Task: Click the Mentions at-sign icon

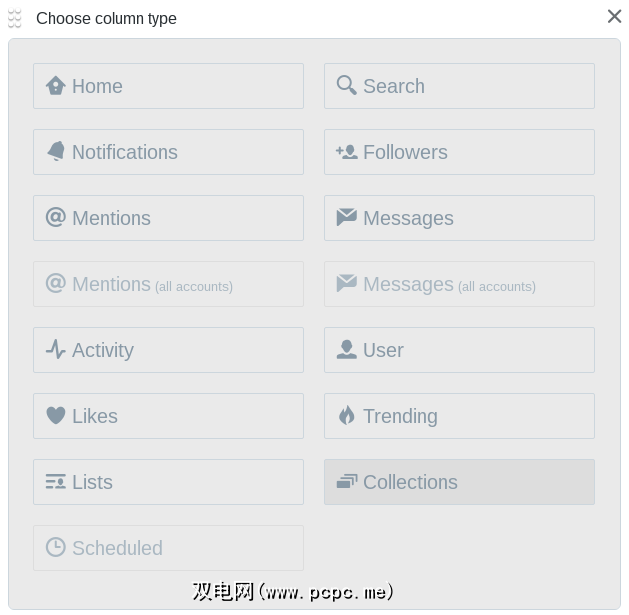Action: [x=56, y=217]
